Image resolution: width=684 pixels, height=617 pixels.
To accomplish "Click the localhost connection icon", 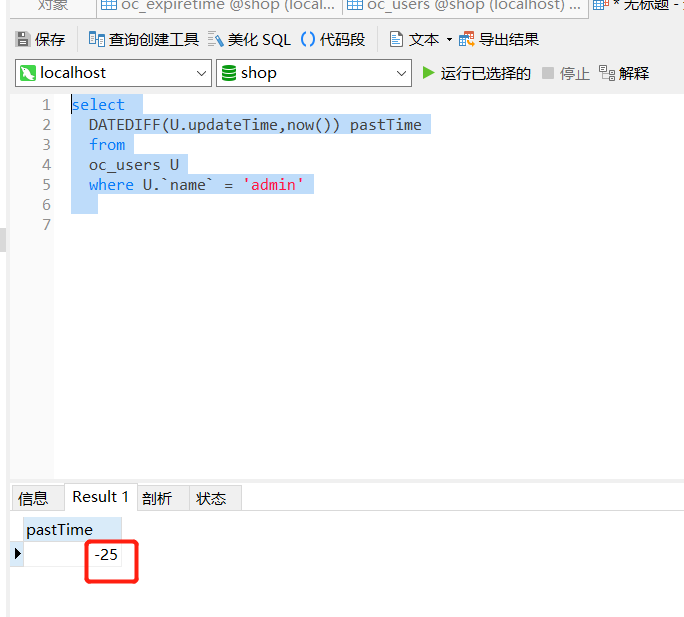I will click(28, 73).
